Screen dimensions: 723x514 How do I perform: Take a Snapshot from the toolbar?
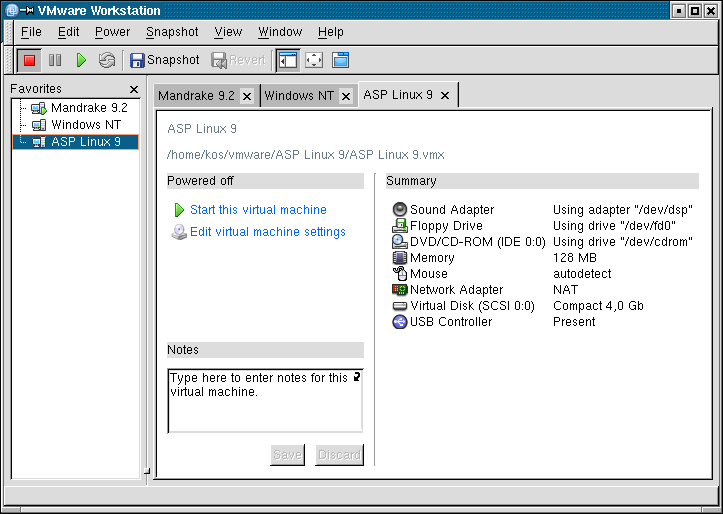[165, 60]
